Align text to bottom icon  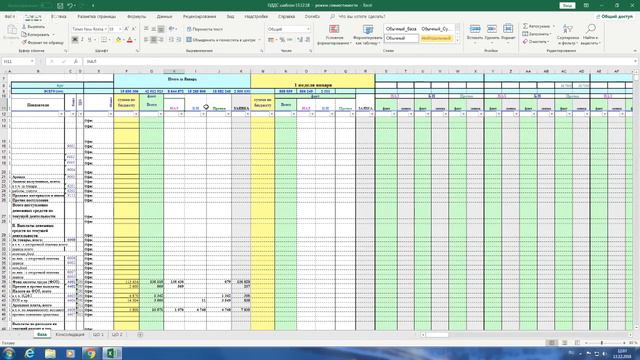[161, 29]
